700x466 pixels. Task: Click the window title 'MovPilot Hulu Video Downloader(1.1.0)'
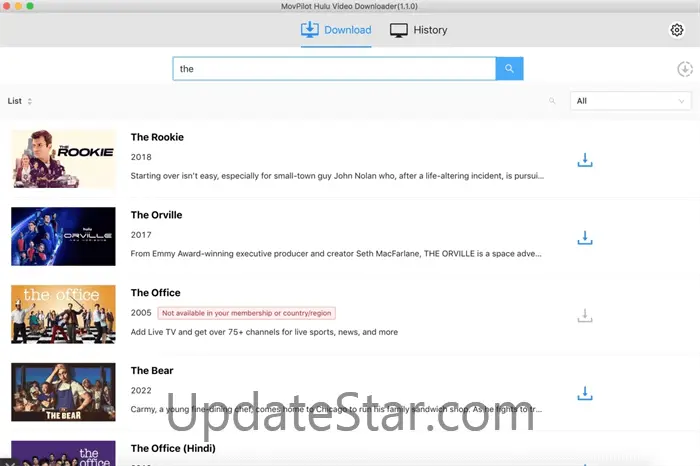[x=350, y=6]
